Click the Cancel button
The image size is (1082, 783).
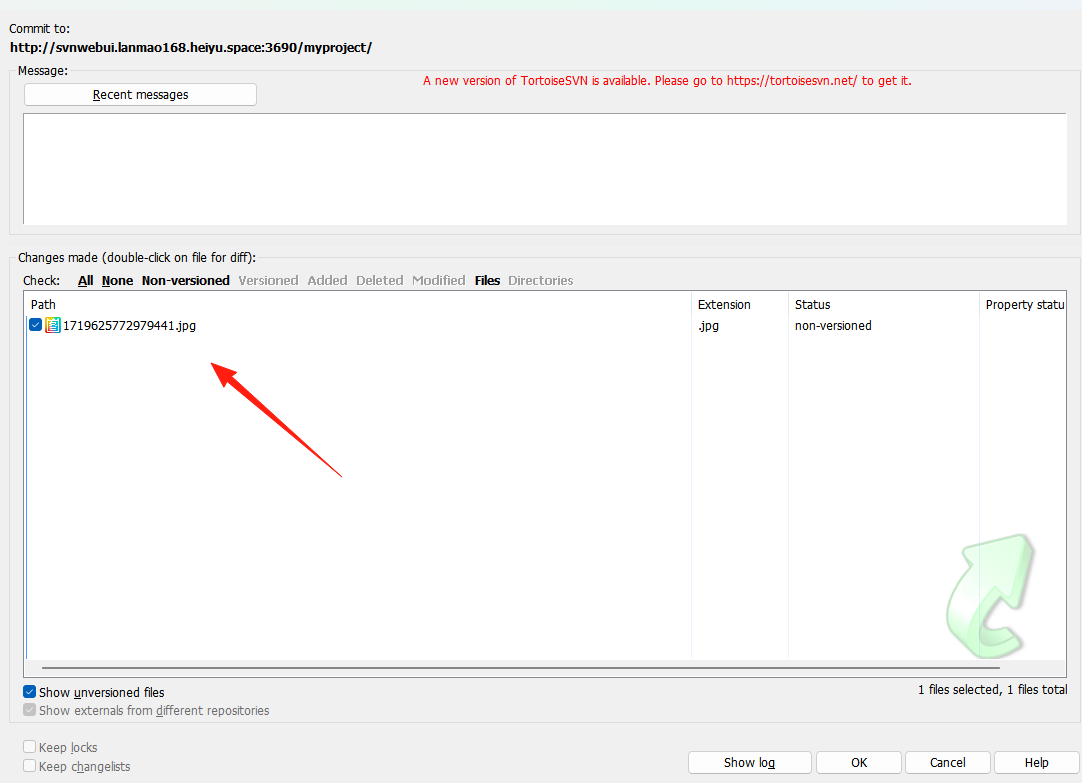tap(947, 762)
